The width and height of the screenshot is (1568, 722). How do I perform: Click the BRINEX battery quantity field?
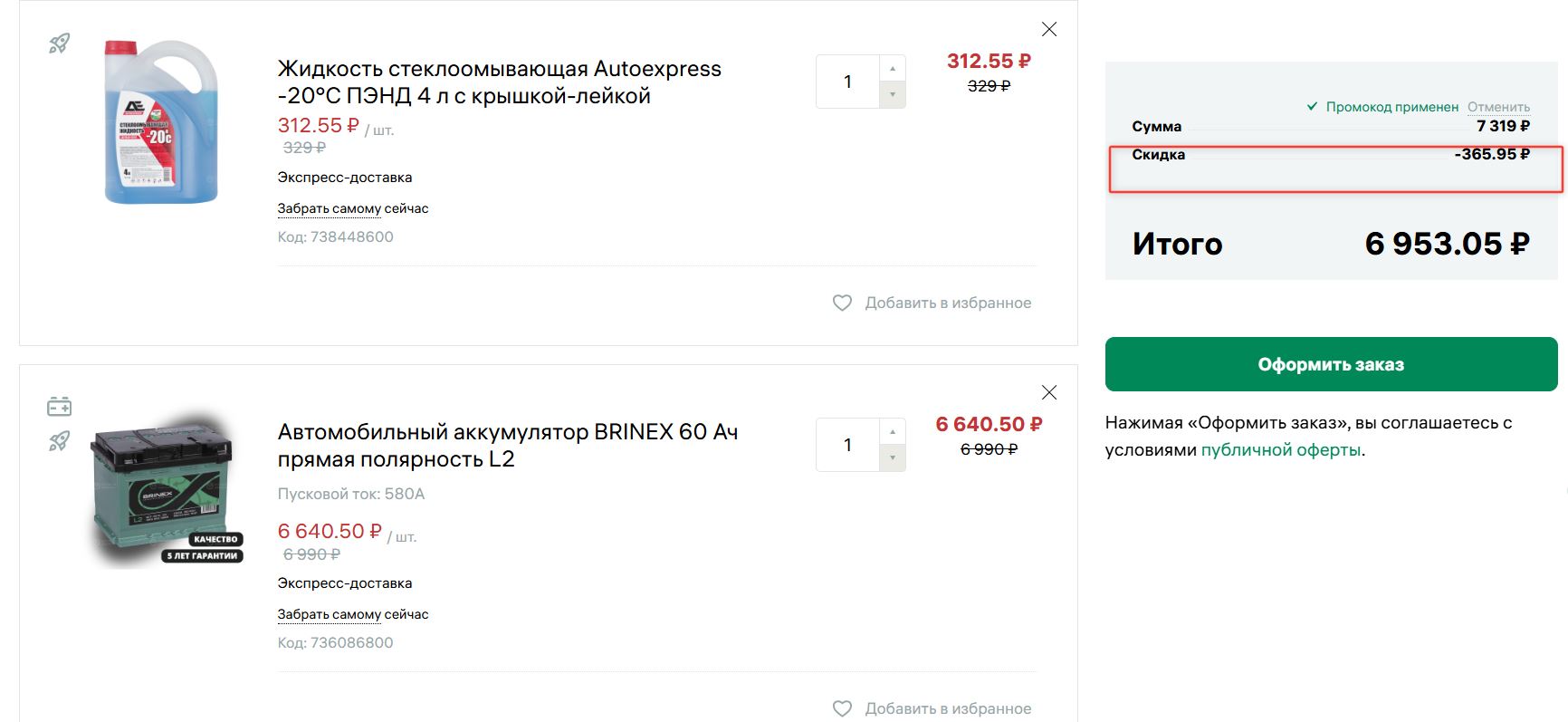(x=847, y=445)
